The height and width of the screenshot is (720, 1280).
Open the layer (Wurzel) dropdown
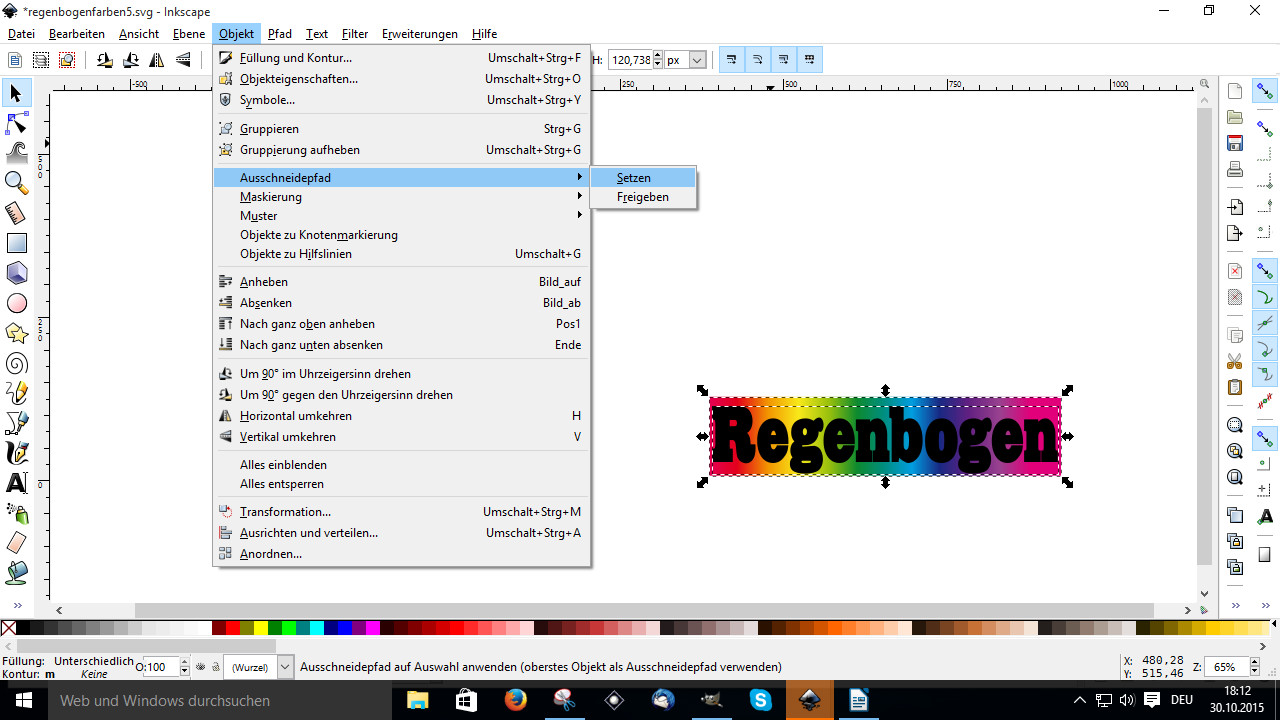(285, 667)
